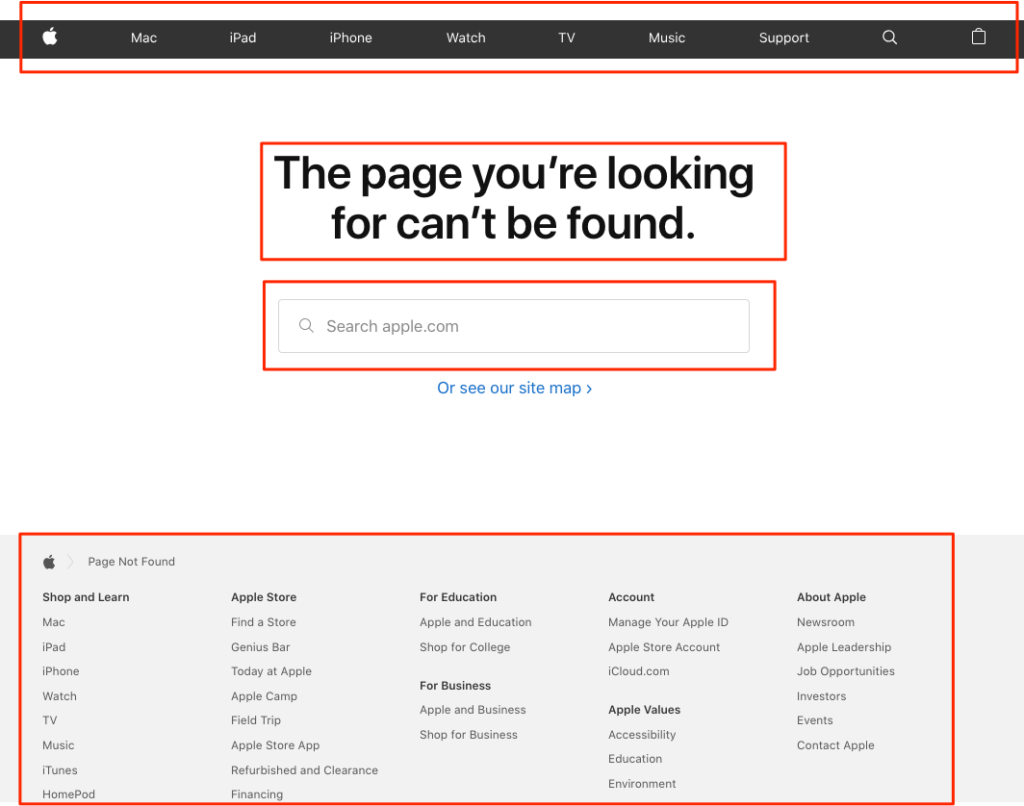Open Manage Your Apple ID link

pyautogui.click(x=668, y=622)
